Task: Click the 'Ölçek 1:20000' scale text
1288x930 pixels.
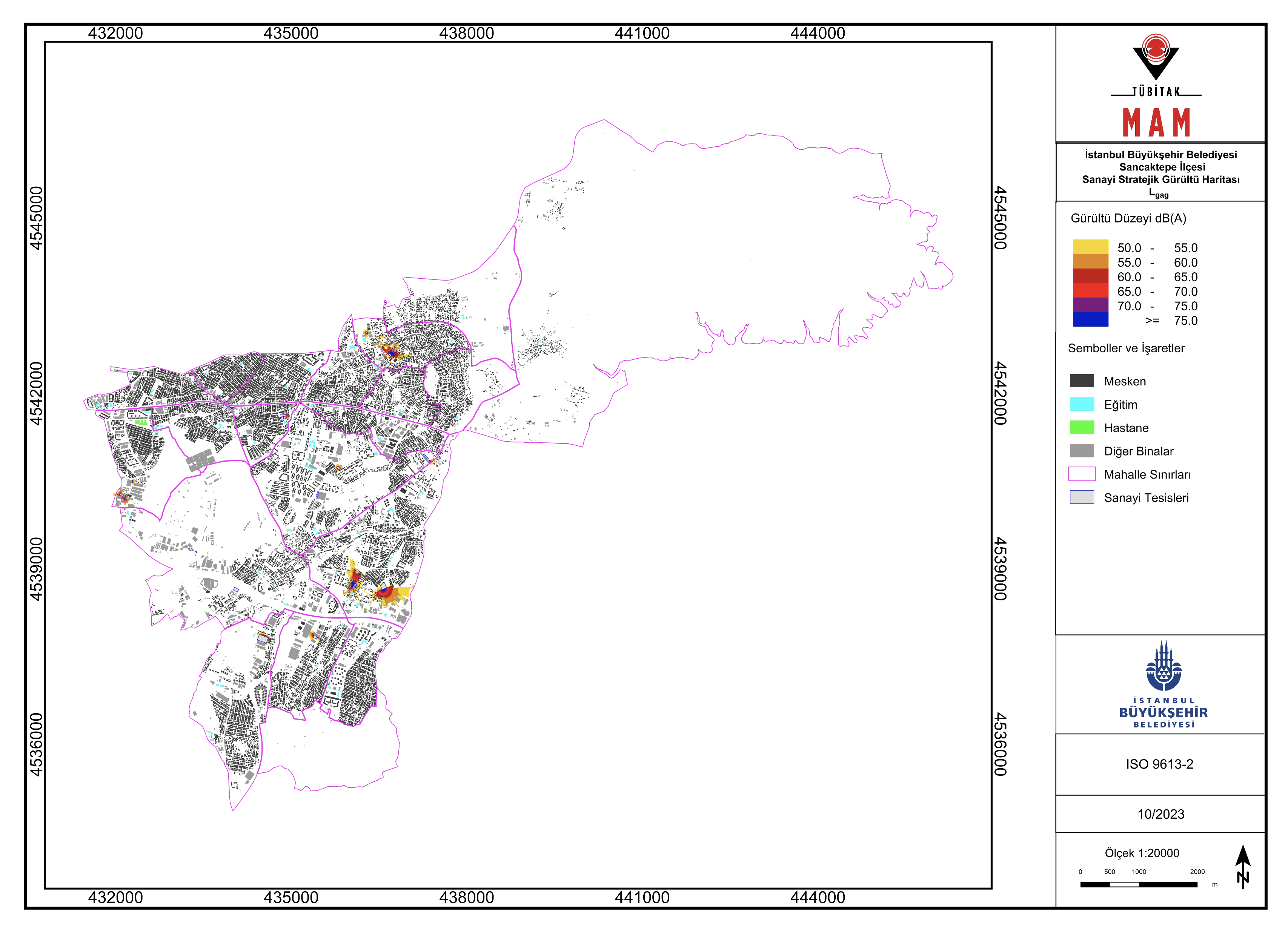Action: (1142, 853)
